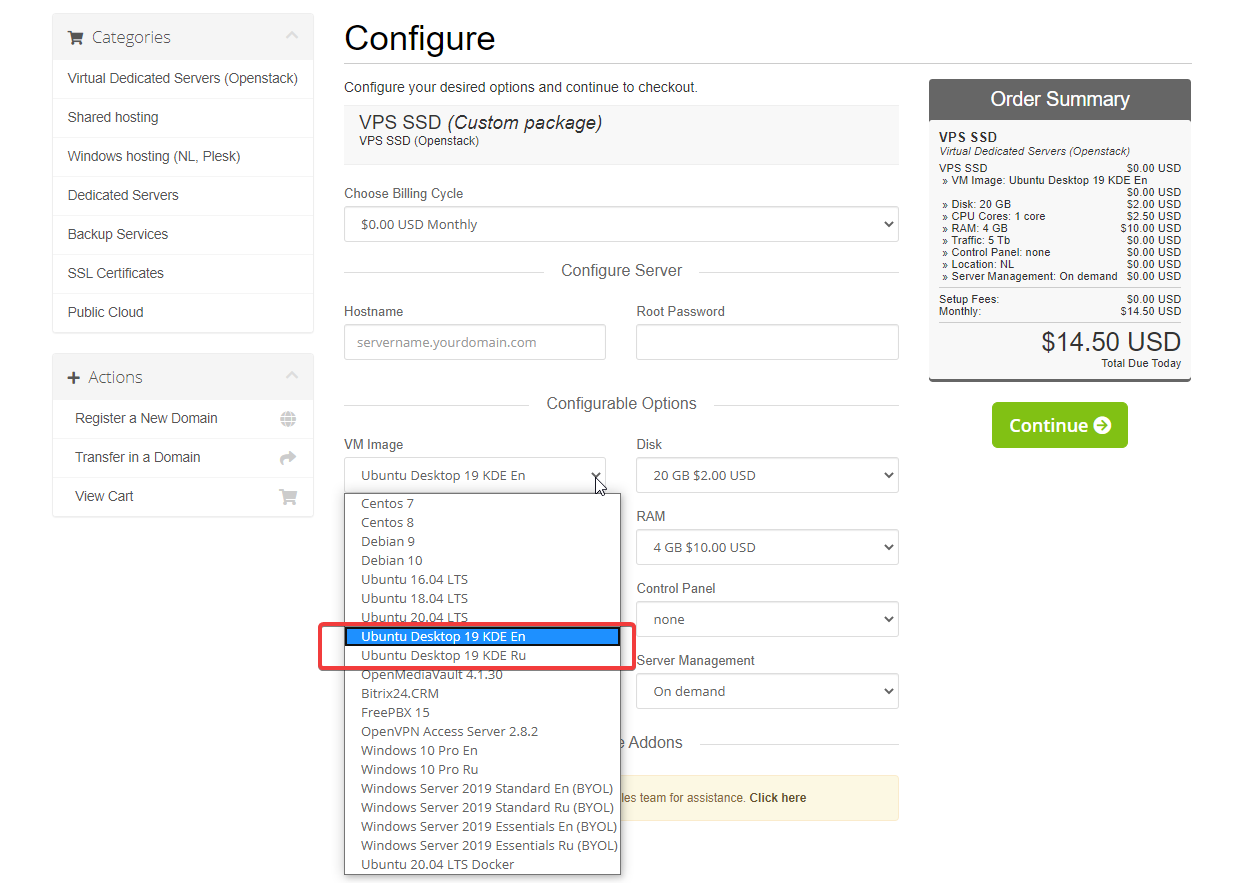The width and height of the screenshot is (1251, 883).
Task: Open the RAM dropdown
Action: pyautogui.click(x=767, y=547)
